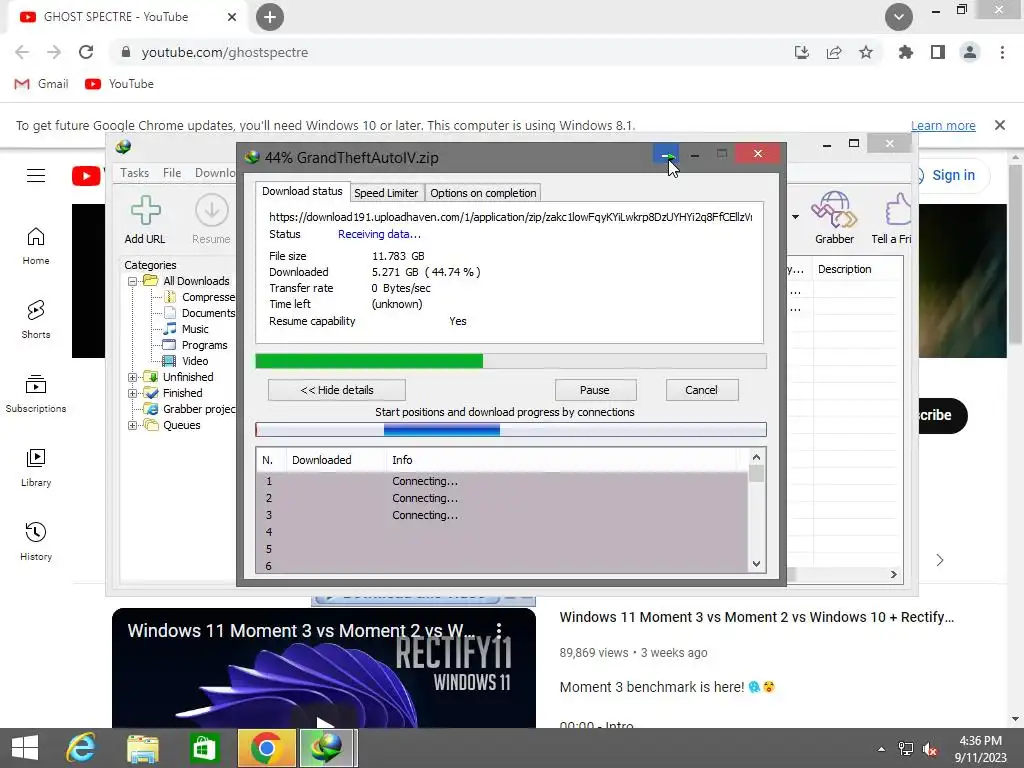Collapse All Downloads tree node

[133, 281]
